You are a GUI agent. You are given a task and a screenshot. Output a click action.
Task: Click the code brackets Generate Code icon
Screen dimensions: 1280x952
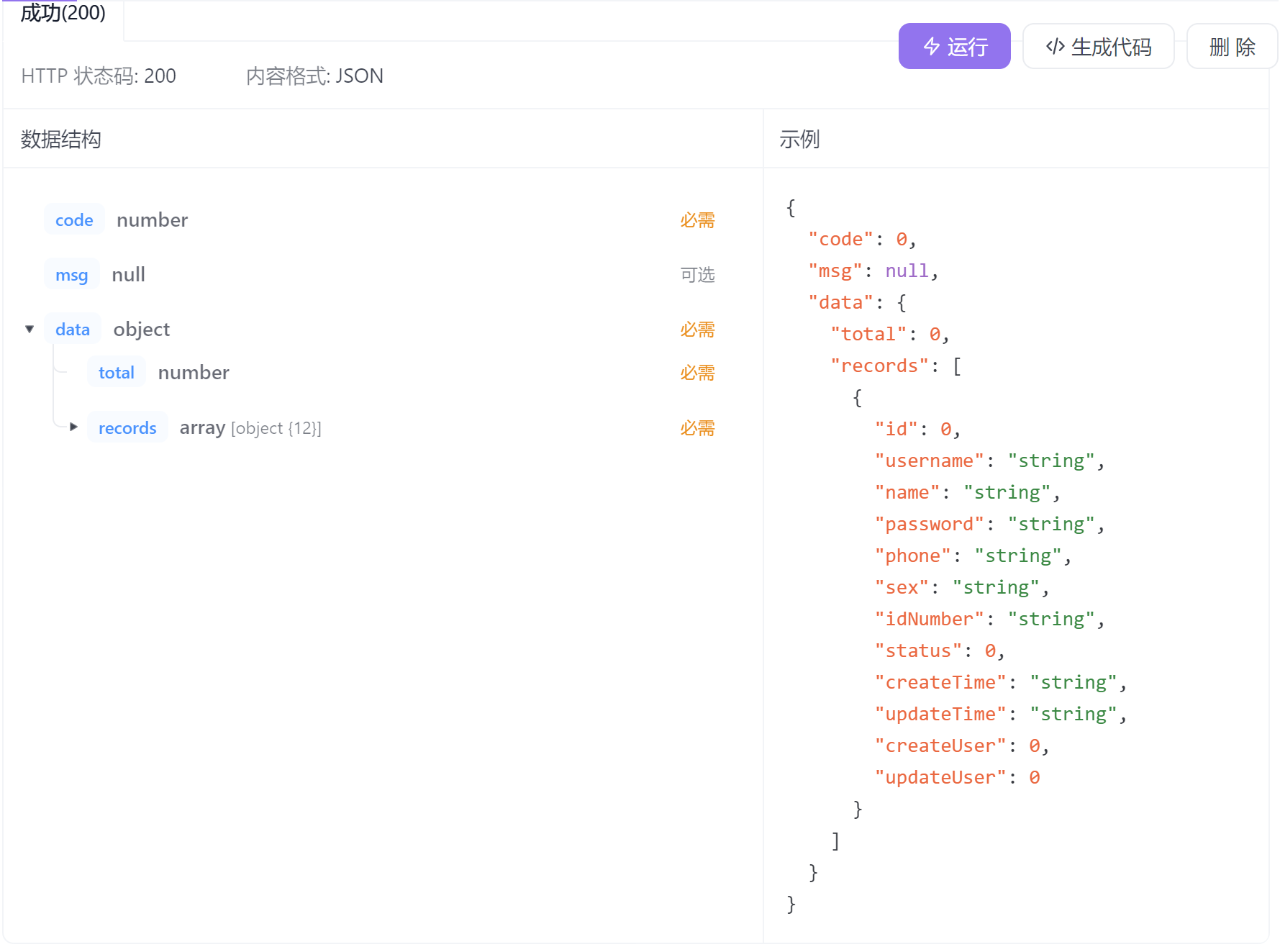[1055, 47]
